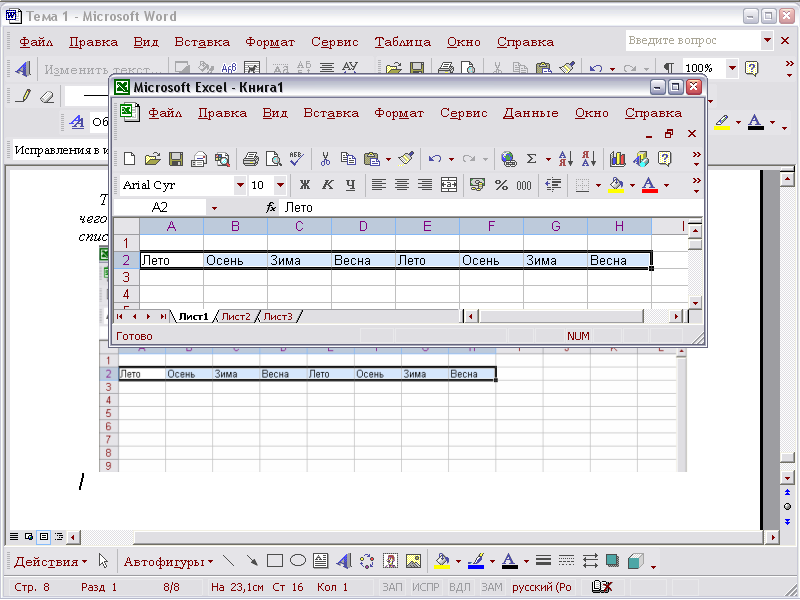Open the Действия menu in drawing toolbar
The width and height of the screenshot is (800, 600).
click(51, 562)
